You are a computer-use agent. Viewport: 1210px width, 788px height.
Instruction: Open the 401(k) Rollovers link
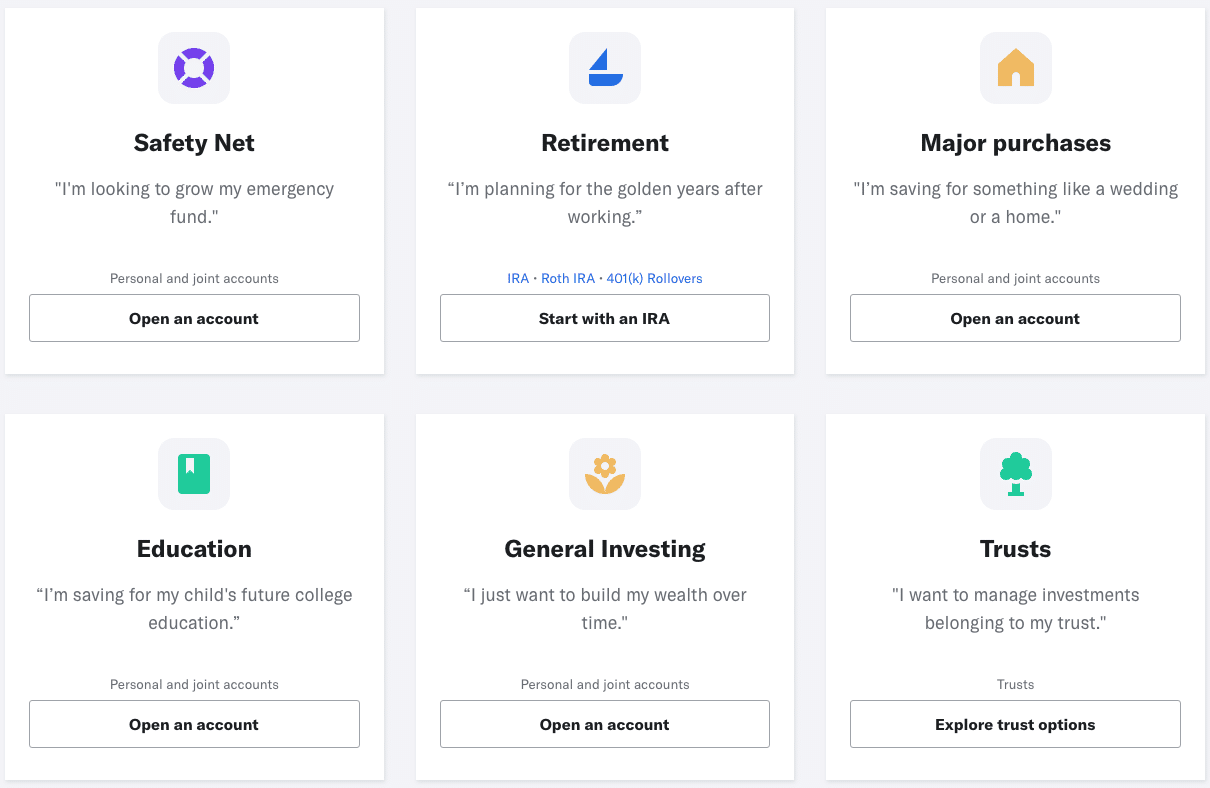point(654,279)
